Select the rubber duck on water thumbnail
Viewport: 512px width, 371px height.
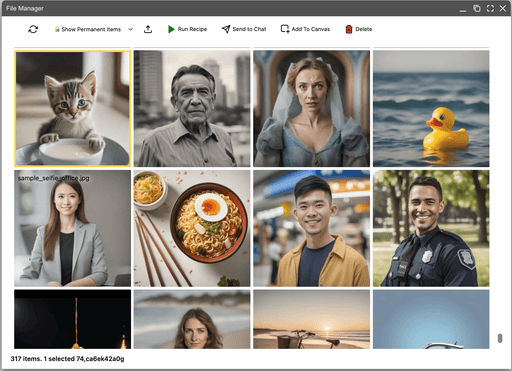tap(431, 109)
